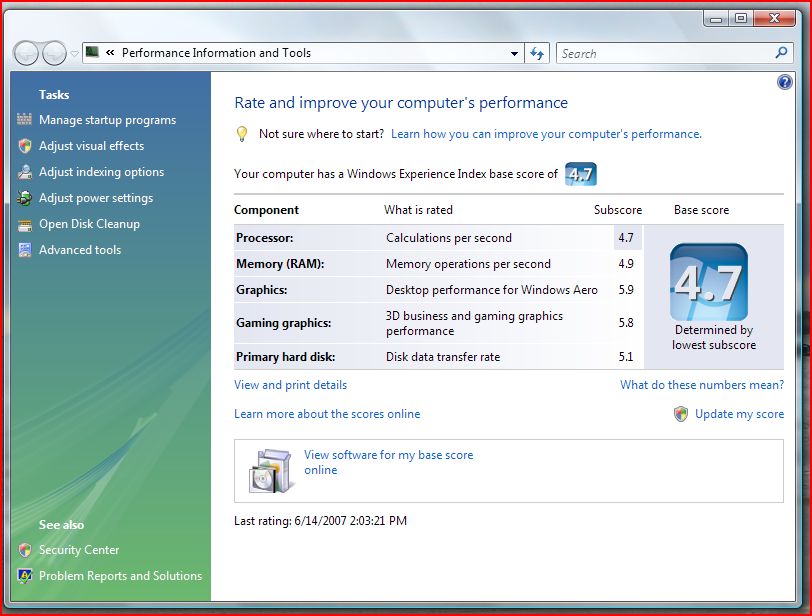Click the Open Disk Cleanup icon
The height and width of the screenshot is (616, 812).
[24, 225]
